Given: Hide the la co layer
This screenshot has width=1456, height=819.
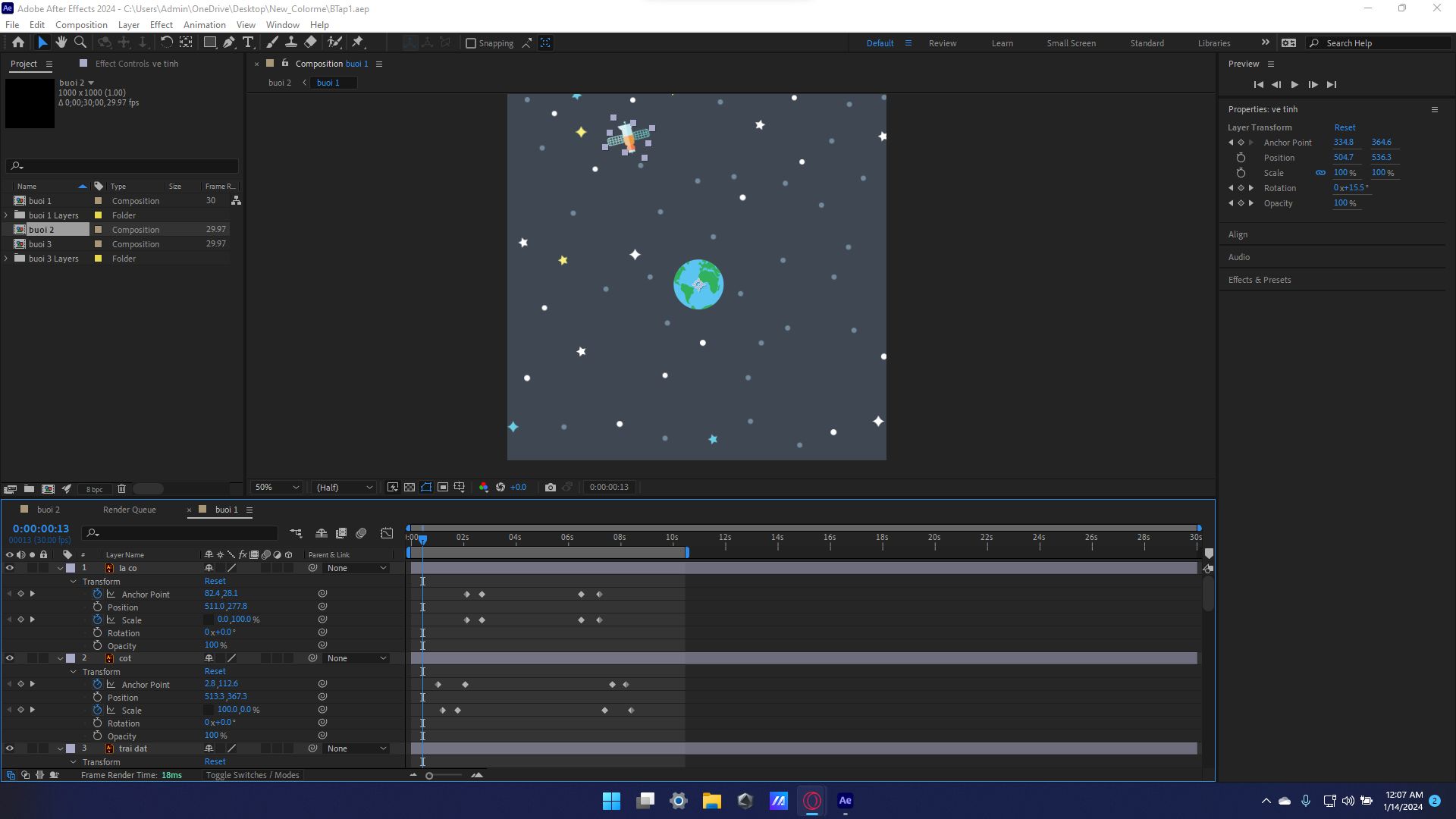Looking at the screenshot, I should 10,568.
